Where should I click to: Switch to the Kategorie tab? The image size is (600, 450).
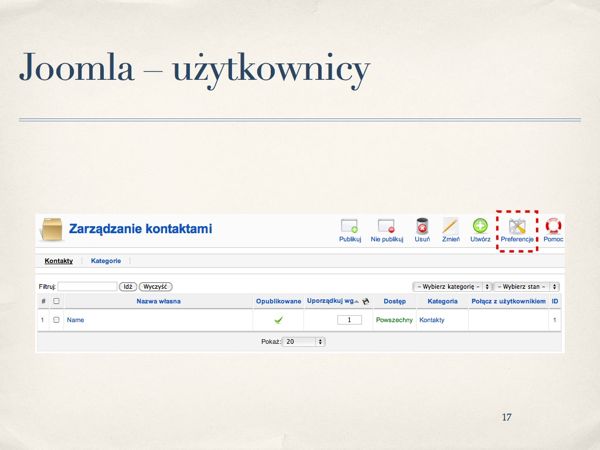(x=106, y=261)
